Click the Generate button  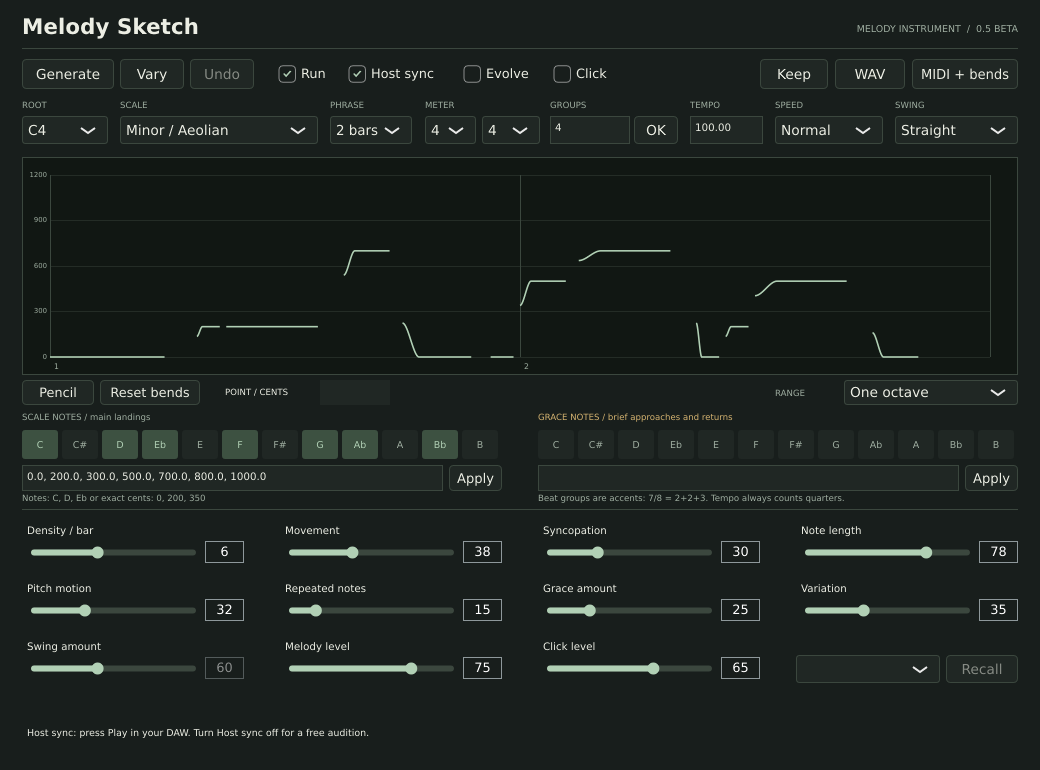(x=68, y=74)
